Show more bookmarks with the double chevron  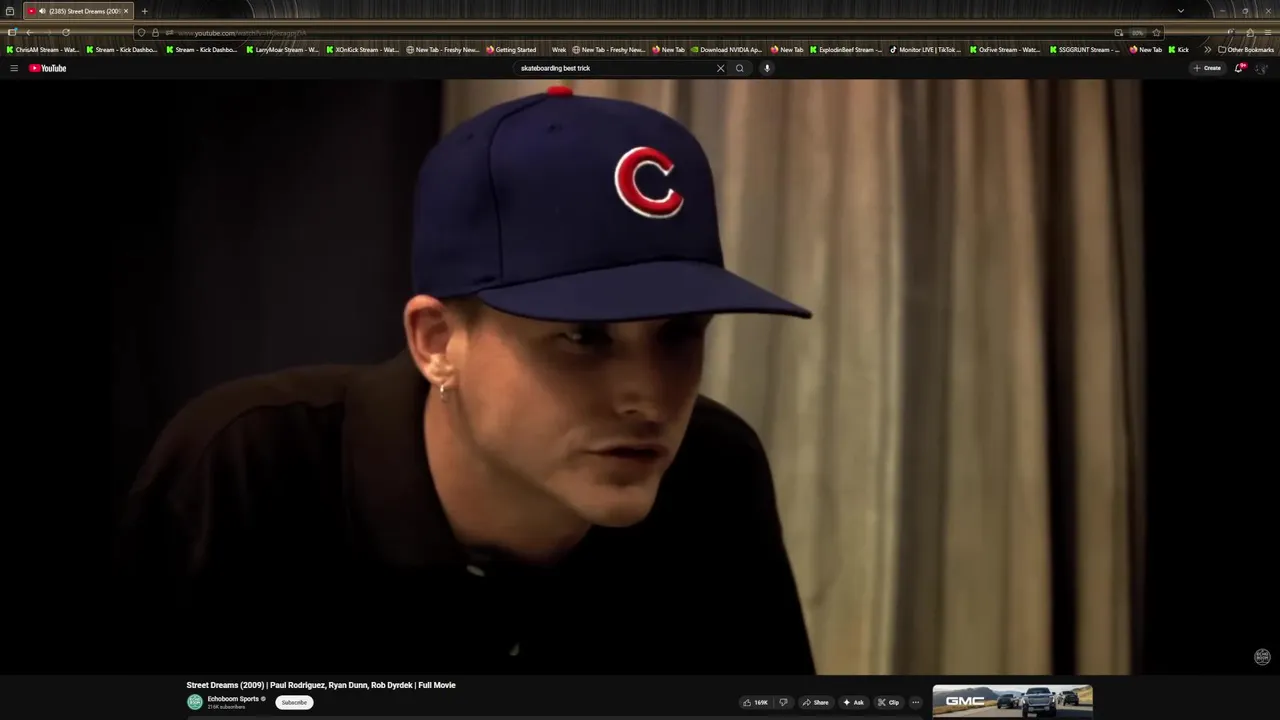[x=1207, y=50]
